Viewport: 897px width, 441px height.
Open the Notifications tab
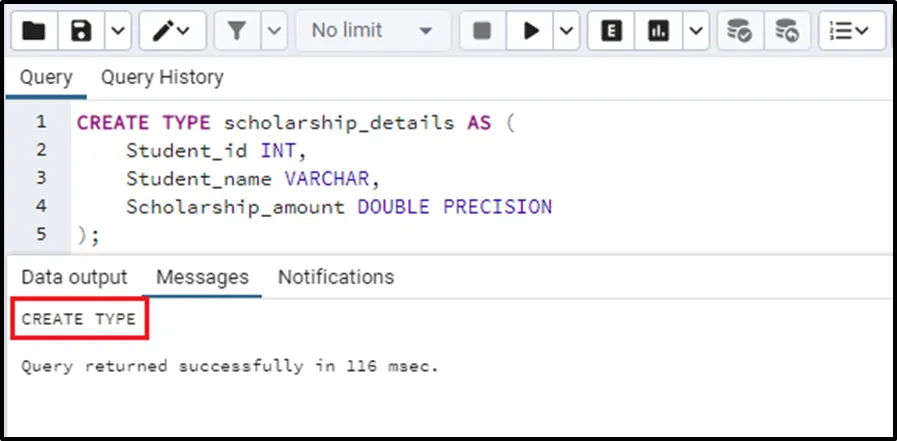(336, 277)
